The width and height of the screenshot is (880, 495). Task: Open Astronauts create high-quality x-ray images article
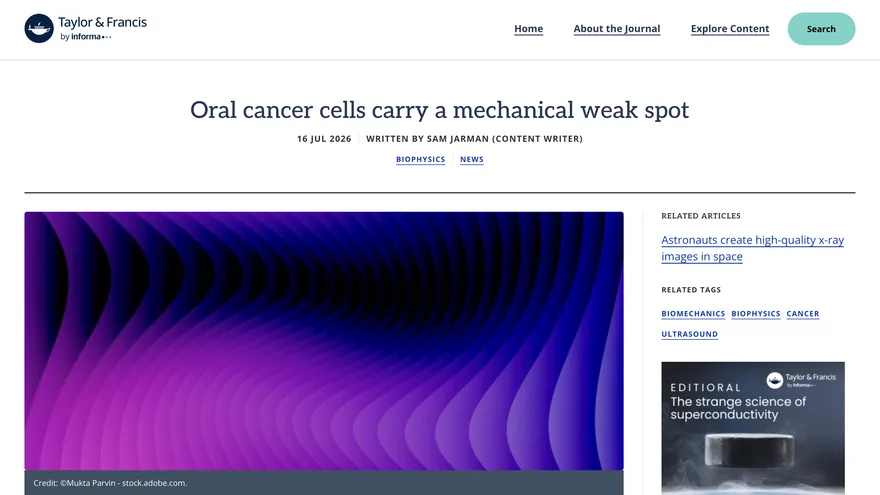click(752, 248)
